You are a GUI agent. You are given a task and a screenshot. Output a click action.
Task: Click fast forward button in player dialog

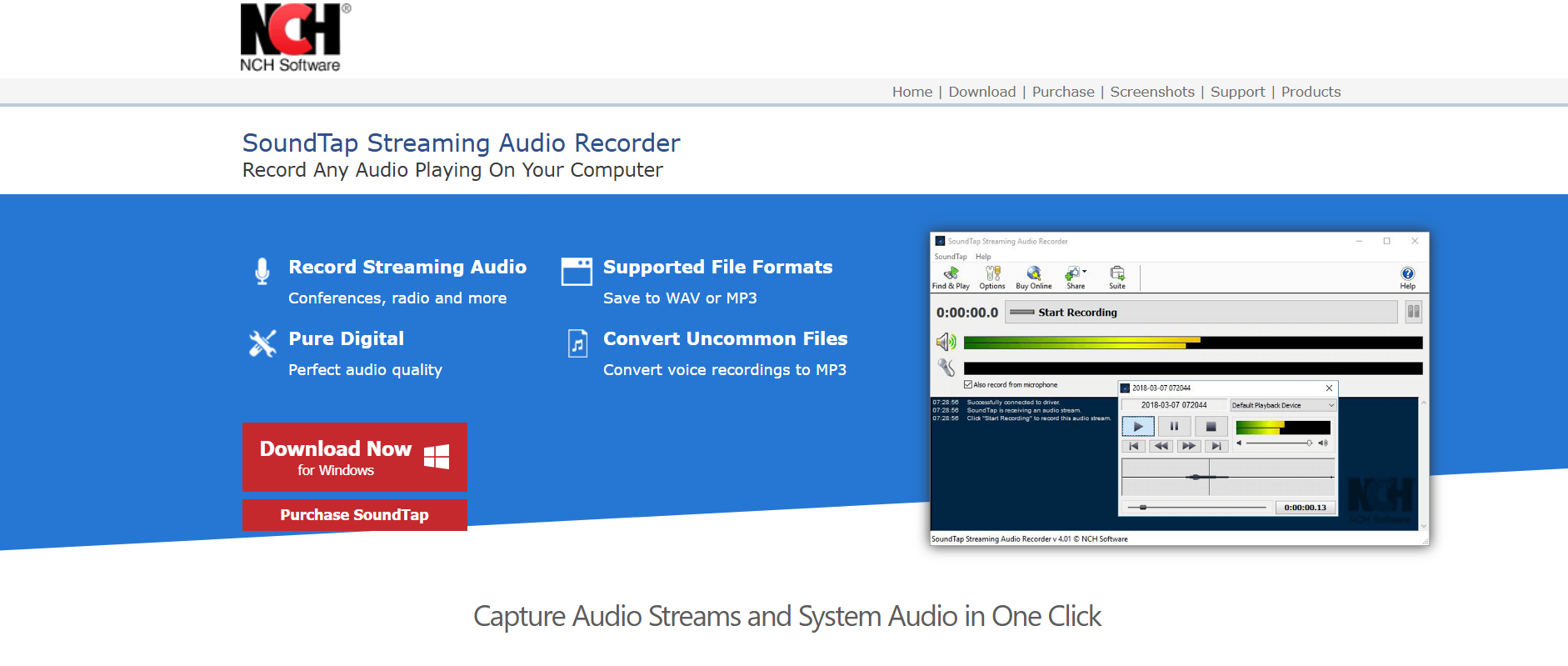1189,446
